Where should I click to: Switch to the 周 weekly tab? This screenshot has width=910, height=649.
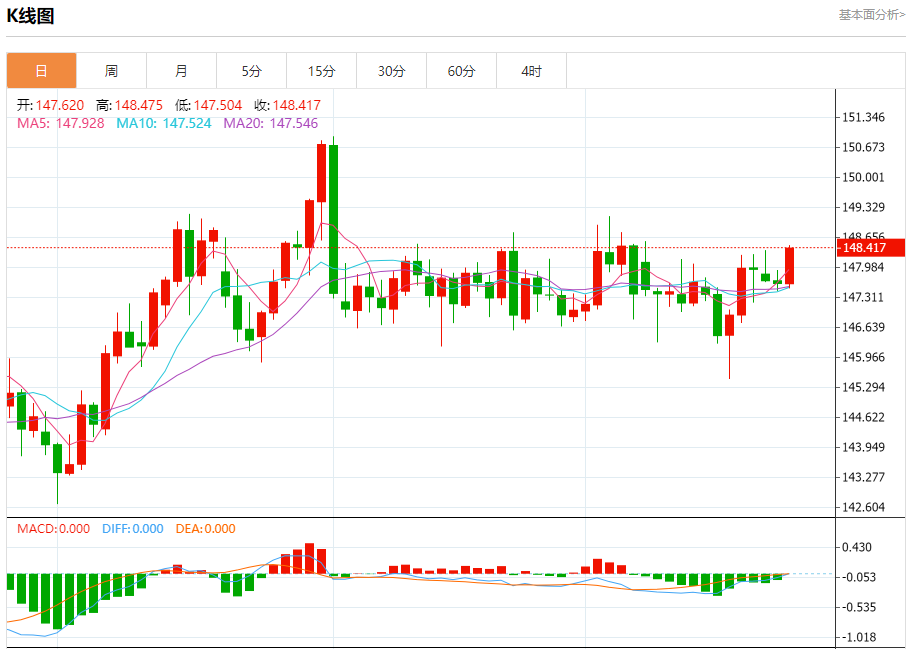(111, 71)
